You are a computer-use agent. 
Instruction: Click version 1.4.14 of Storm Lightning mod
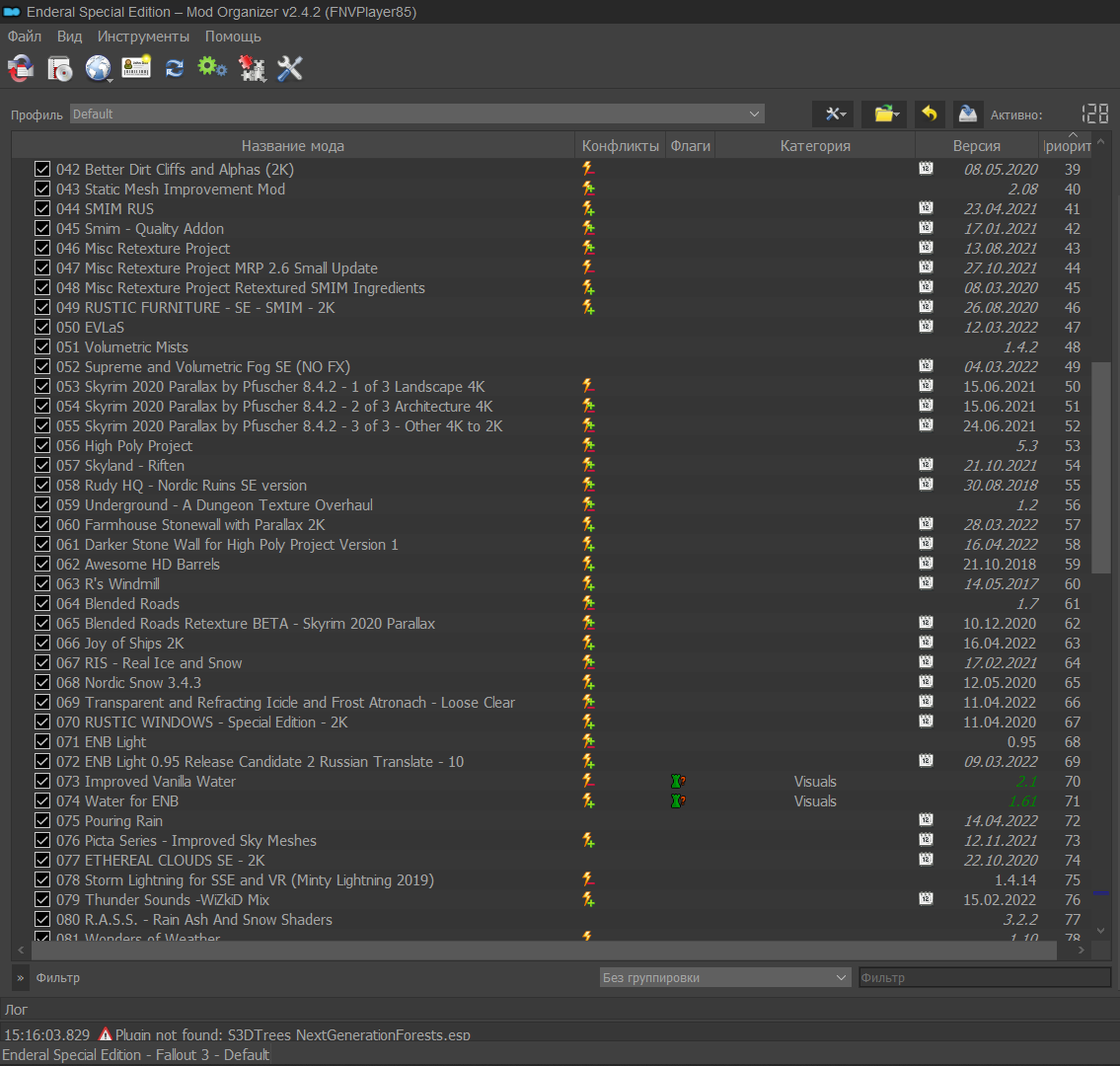click(1015, 880)
